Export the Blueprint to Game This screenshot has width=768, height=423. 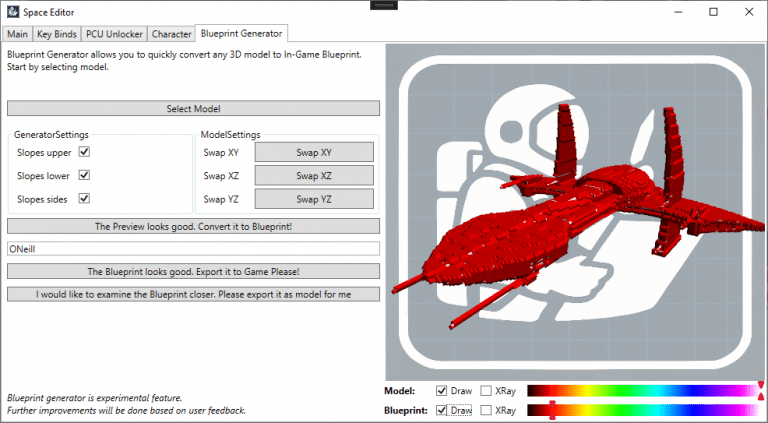click(x=193, y=271)
